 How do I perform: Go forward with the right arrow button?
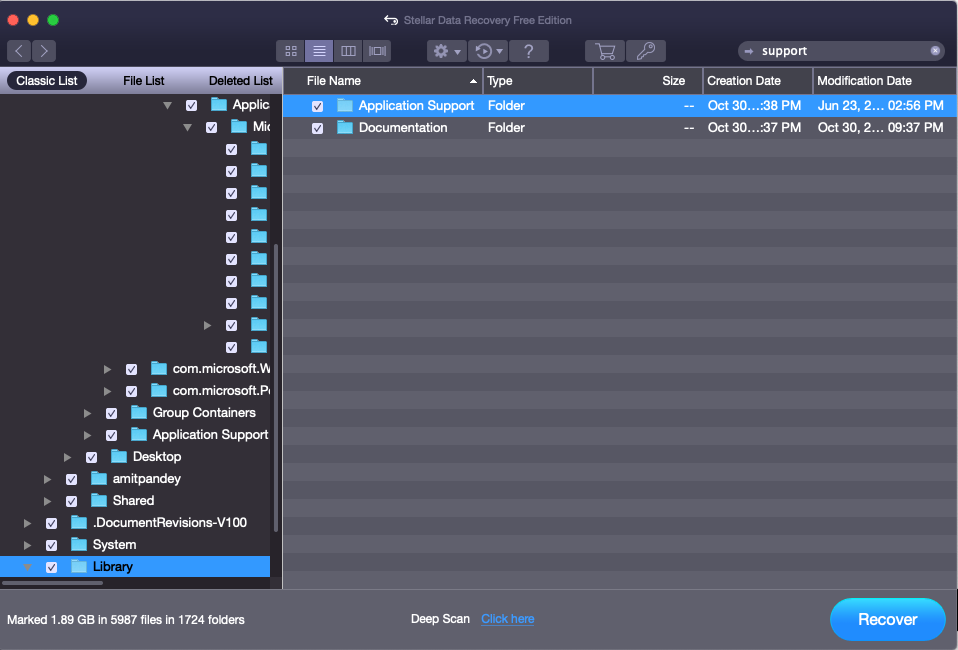tap(44, 51)
